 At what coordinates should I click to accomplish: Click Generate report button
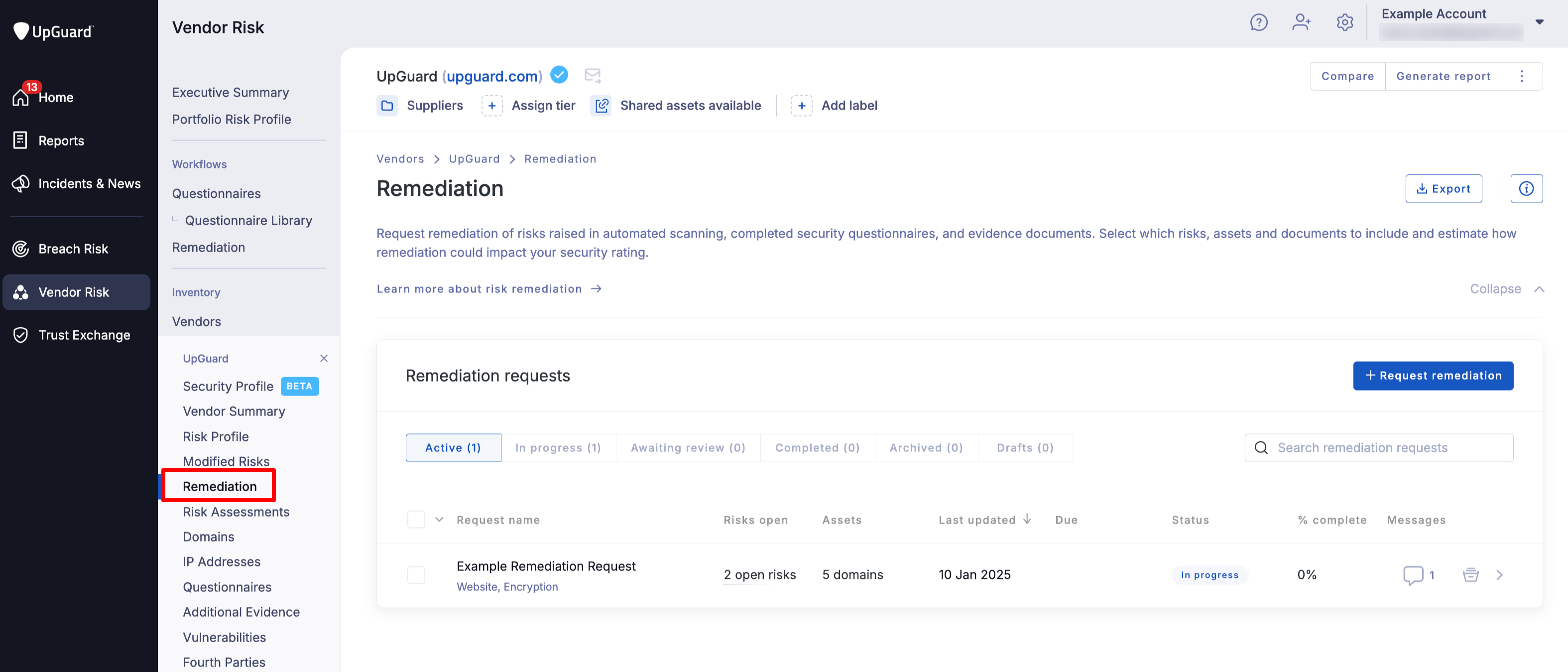[x=1443, y=76]
